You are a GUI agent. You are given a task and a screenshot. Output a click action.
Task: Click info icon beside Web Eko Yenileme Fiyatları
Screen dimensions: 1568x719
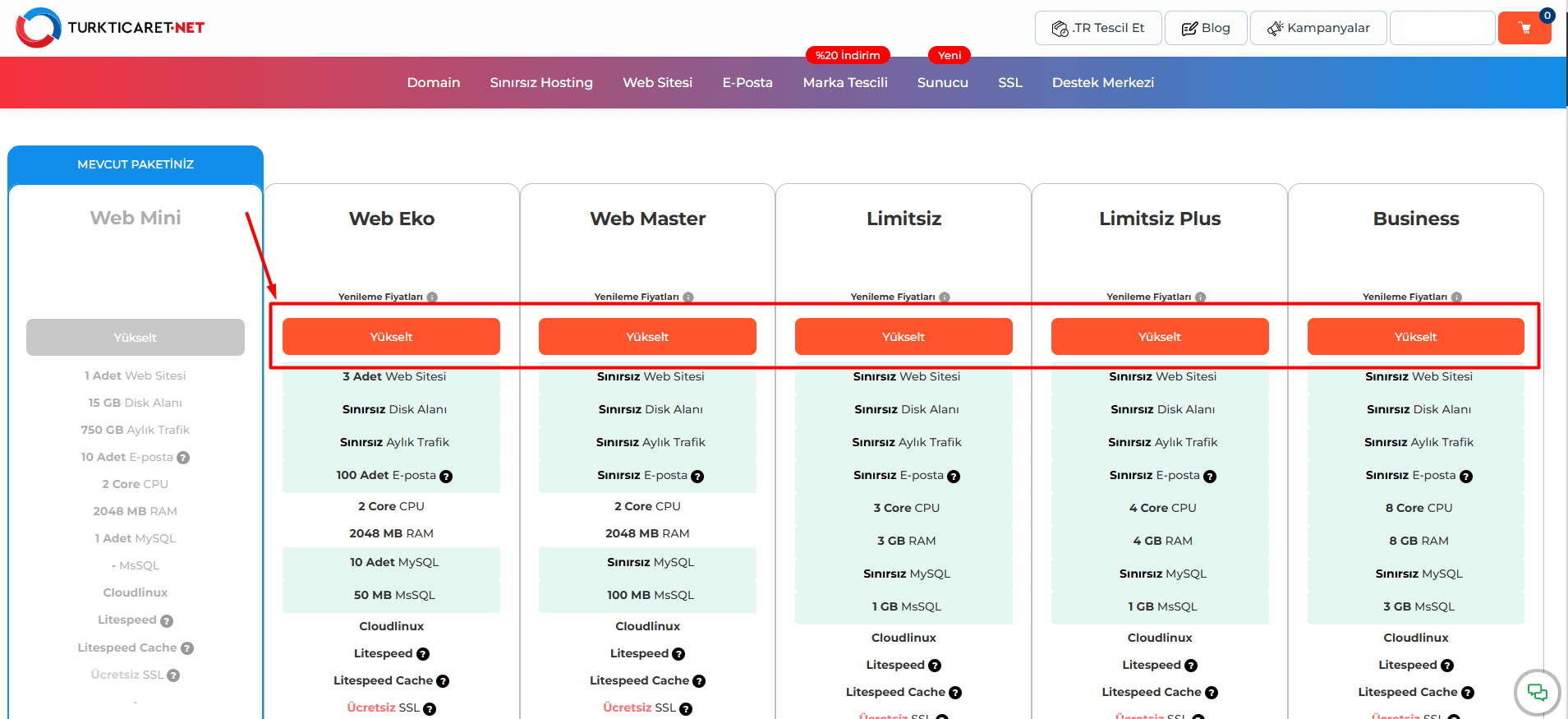tap(432, 297)
